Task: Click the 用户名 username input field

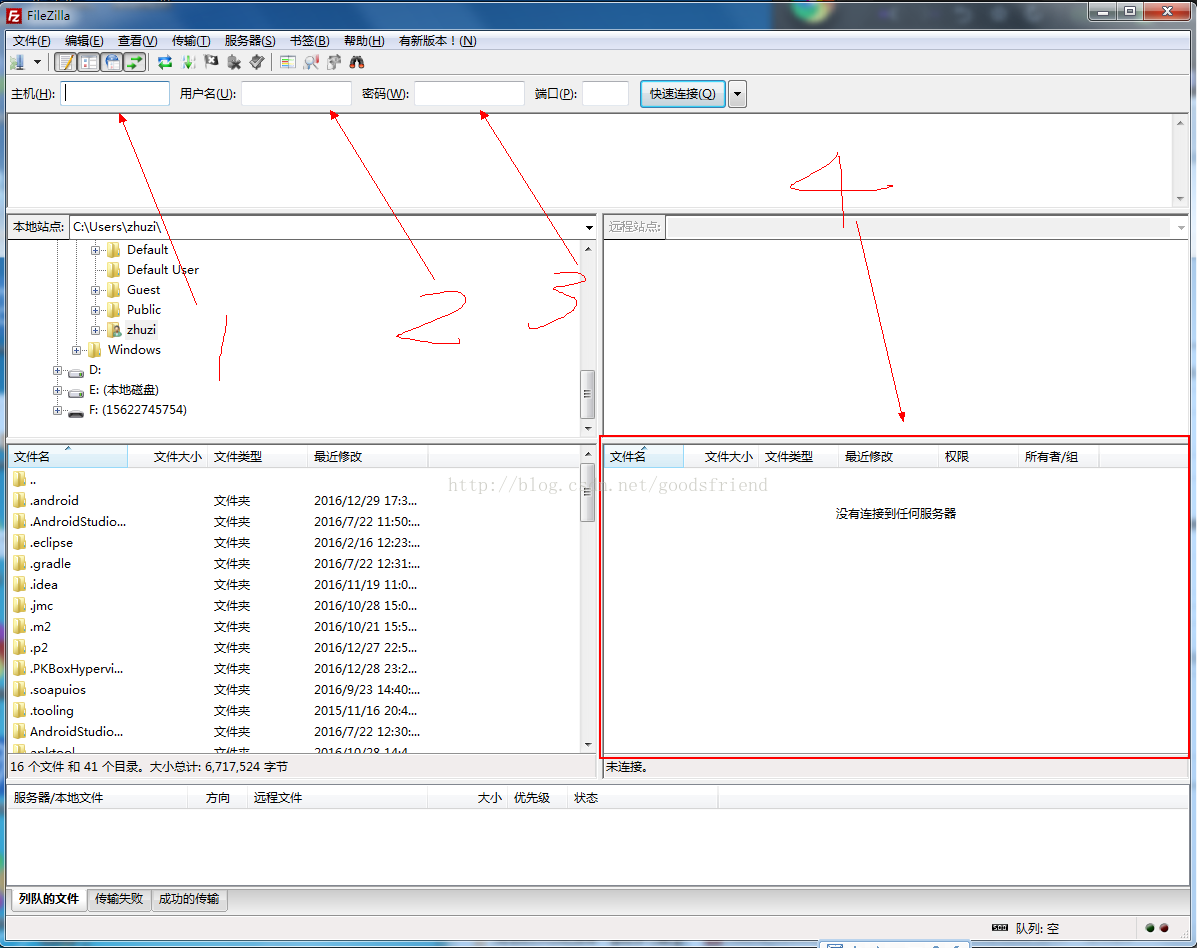Action: click(x=296, y=93)
